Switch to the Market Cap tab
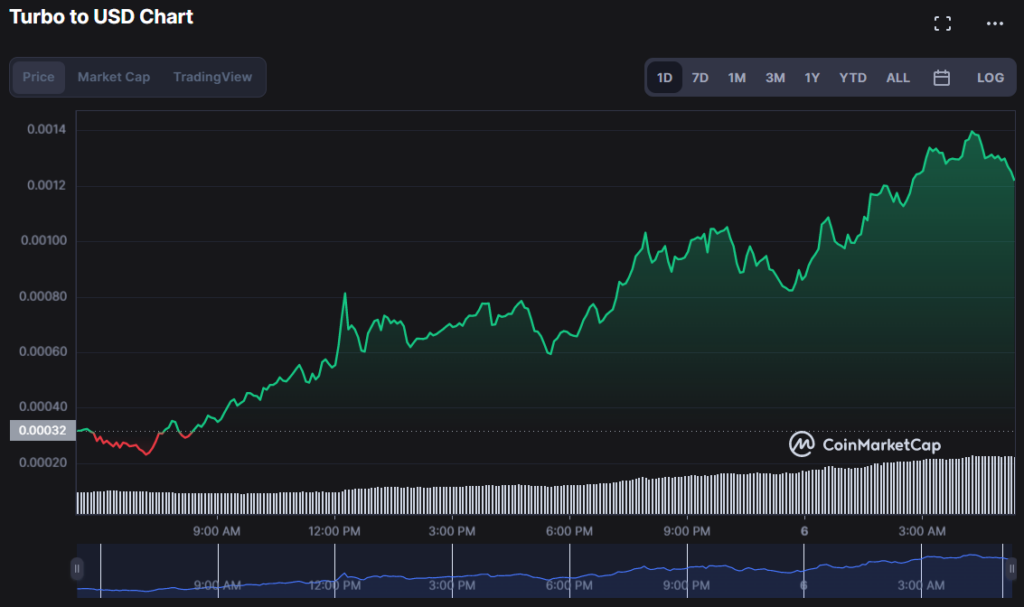Image resolution: width=1024 pixels, height=607 pixels. click(114, 77)
